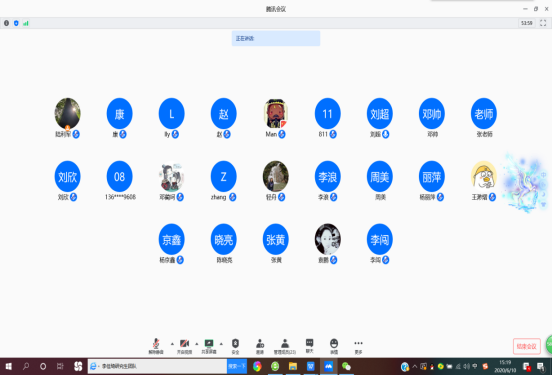The image size is (552, 375).
Task: Open the invite participants icon
Action: coord(260,346)
